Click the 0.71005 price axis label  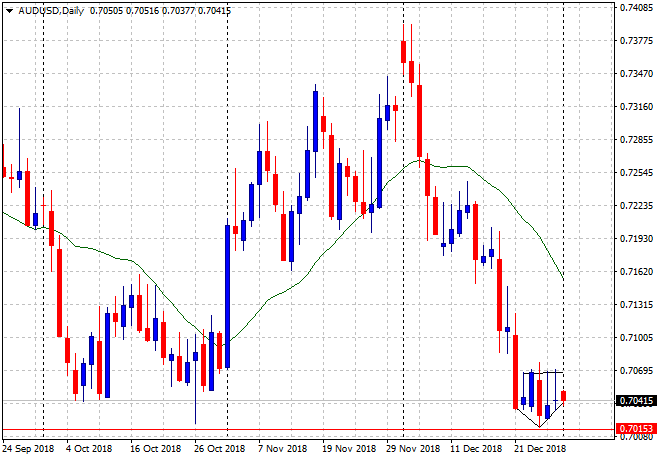coord(636,338)
